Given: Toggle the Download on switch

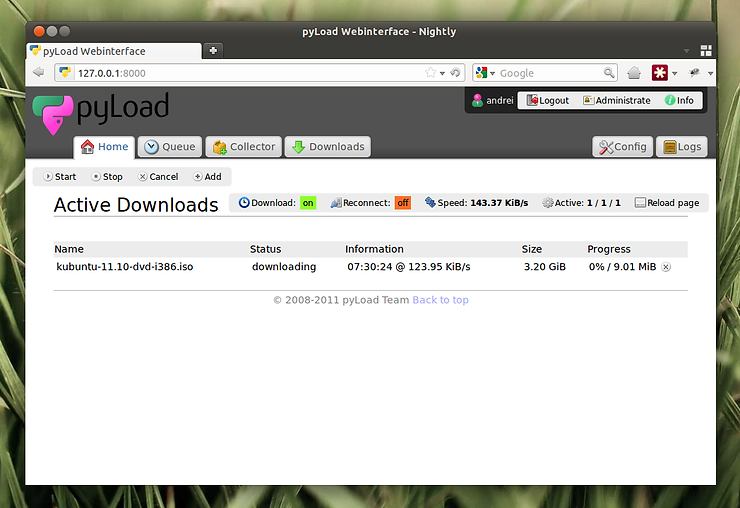Looking at the screenshot, I should [308, 203].
